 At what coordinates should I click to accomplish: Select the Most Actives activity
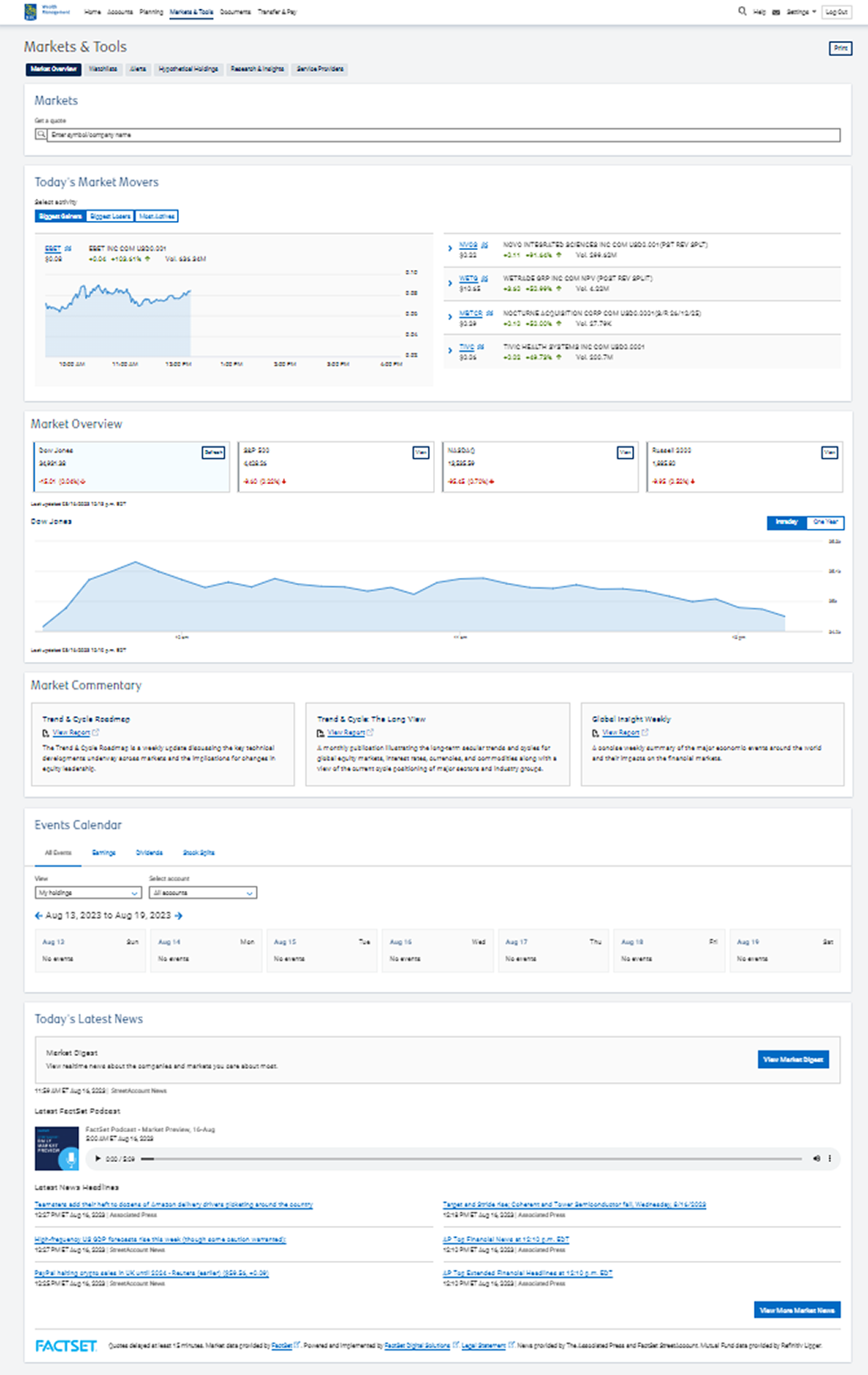(157, 217)
